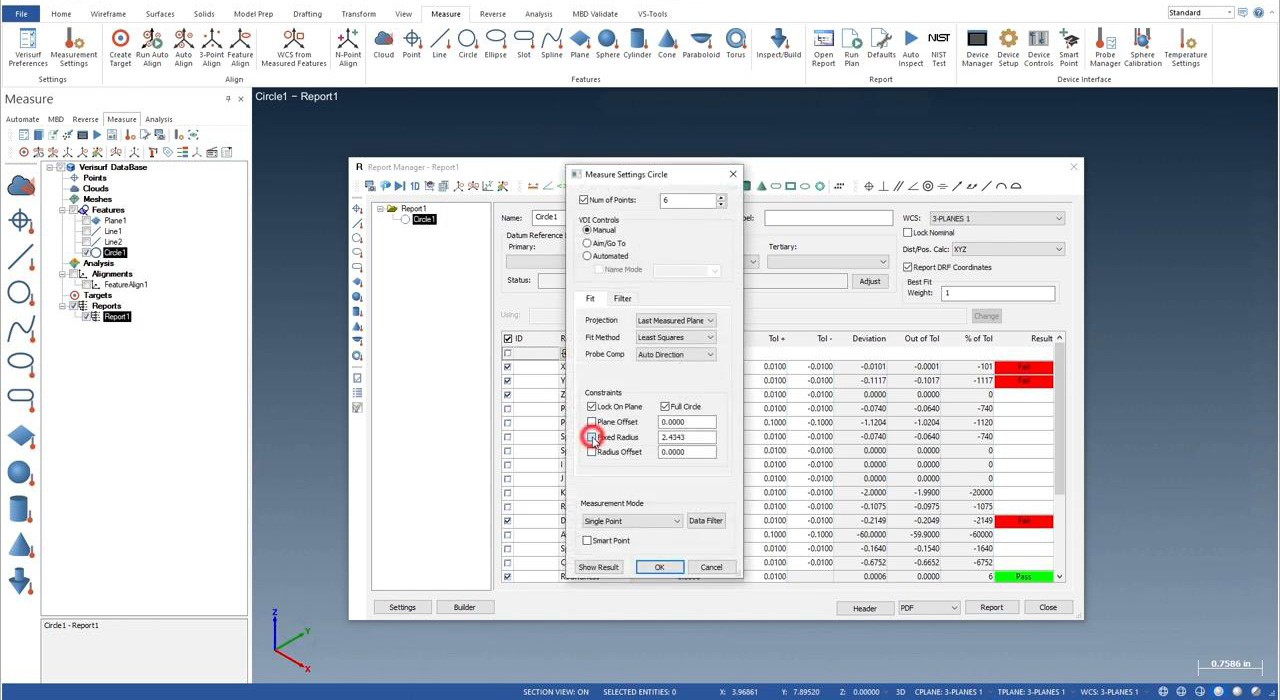Measure a Point feature
1280x700 pixels.
point(412,44)
